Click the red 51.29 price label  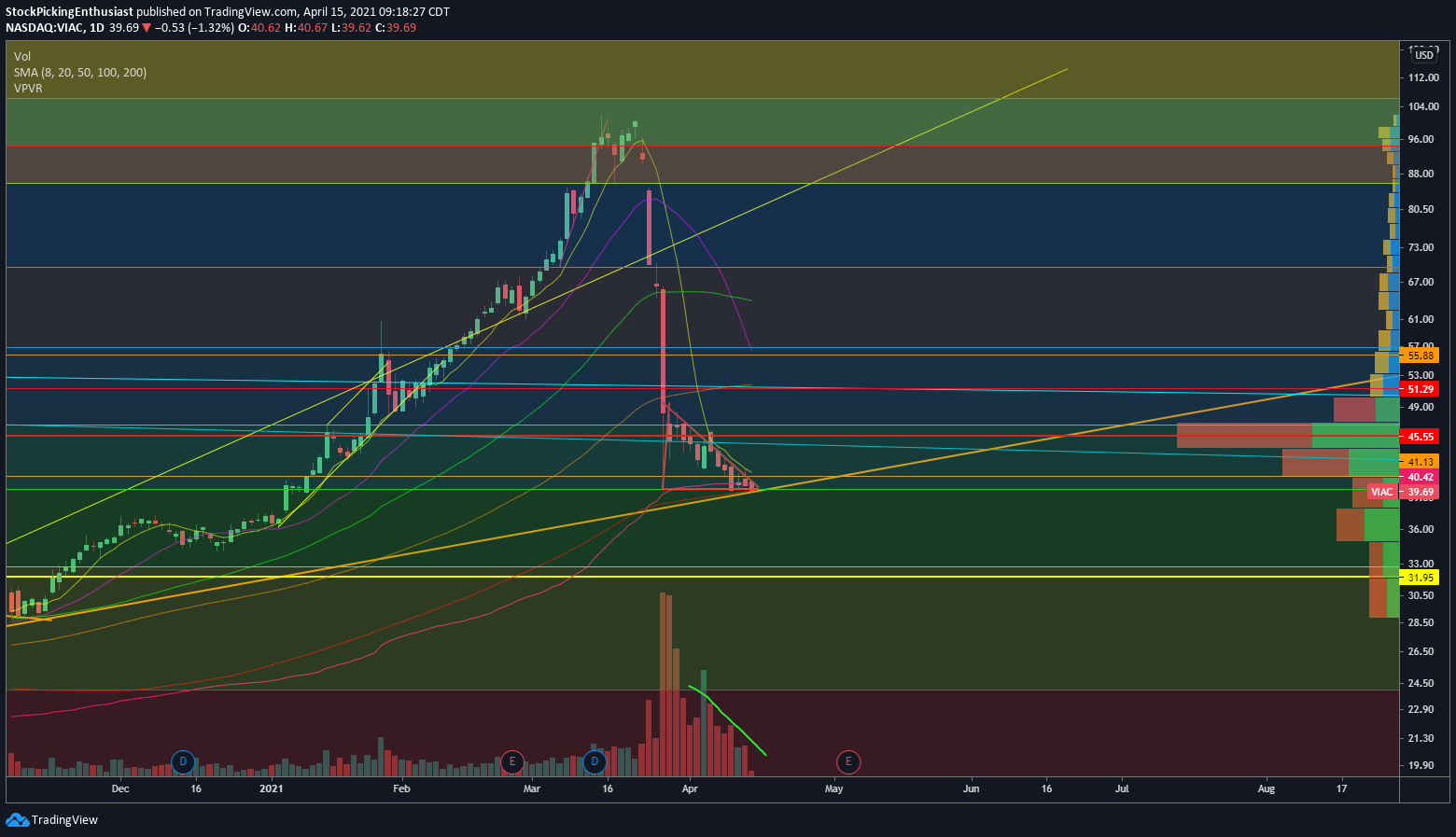point(1420,389)
